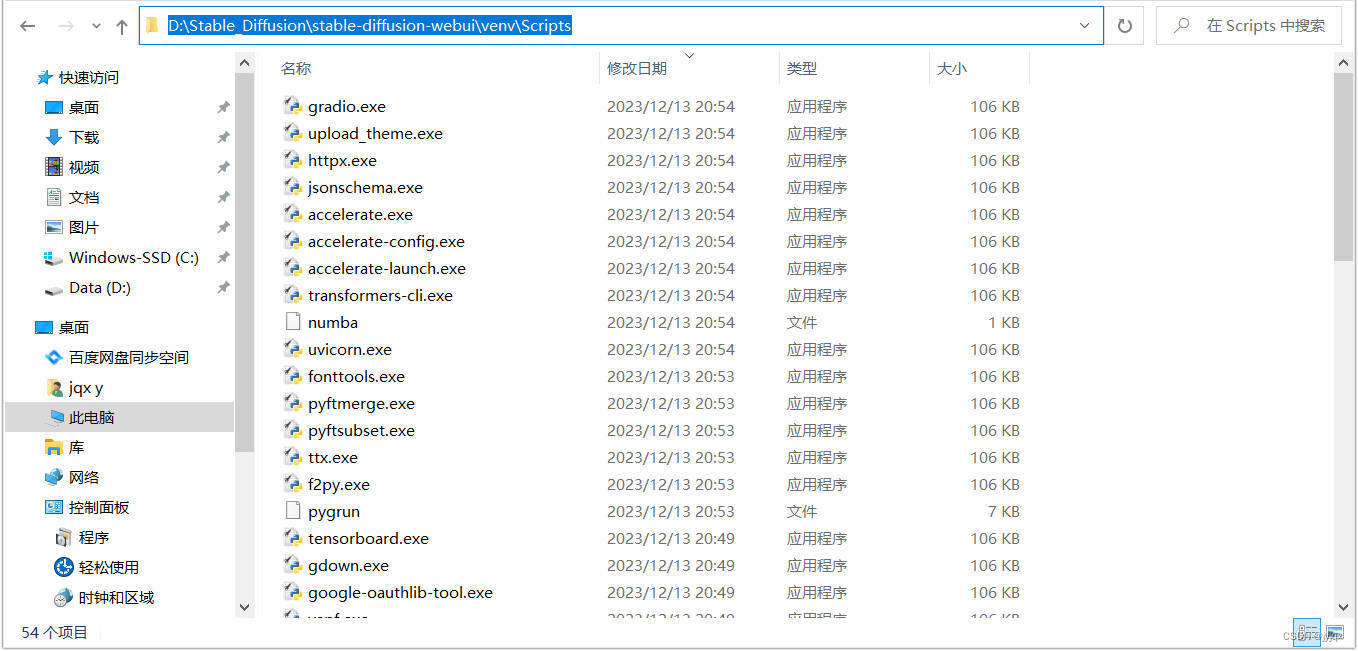Open 时钟和区域 in sidebar

tap(104, 597)
